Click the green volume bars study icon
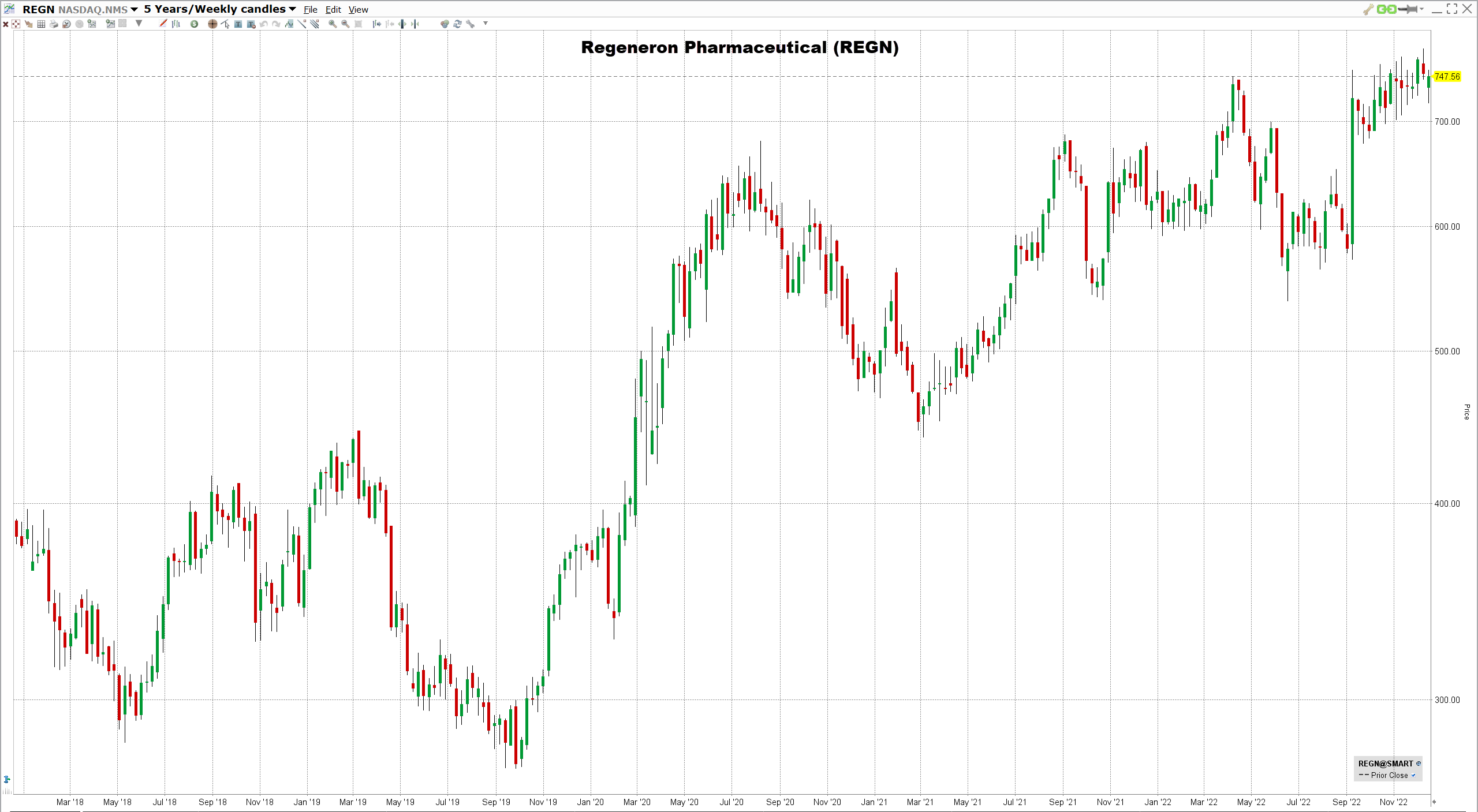This screenshot has width=1478, height=812. (289, 24)
